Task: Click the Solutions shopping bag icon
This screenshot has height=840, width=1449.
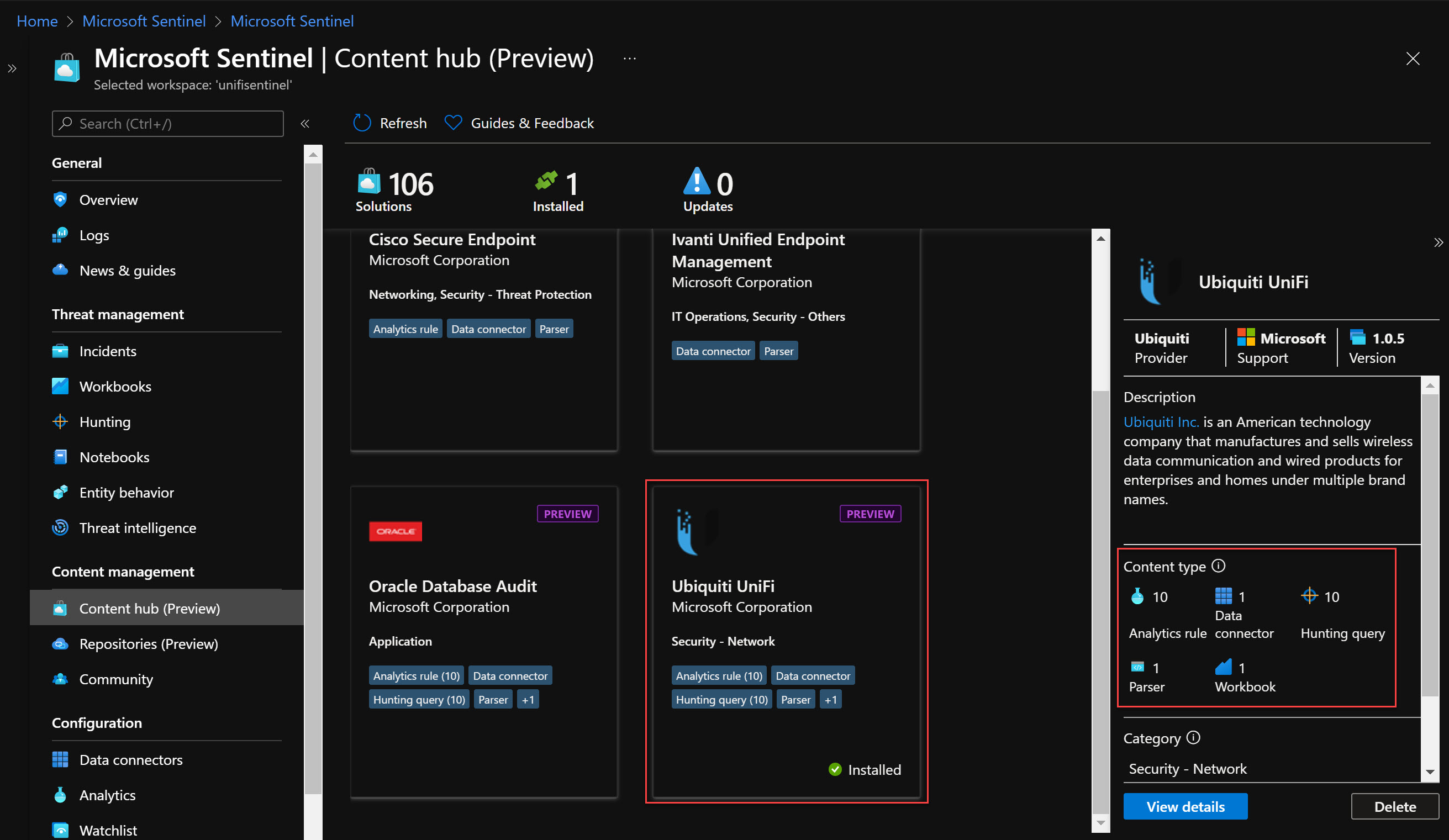Action: pos(368,181)
